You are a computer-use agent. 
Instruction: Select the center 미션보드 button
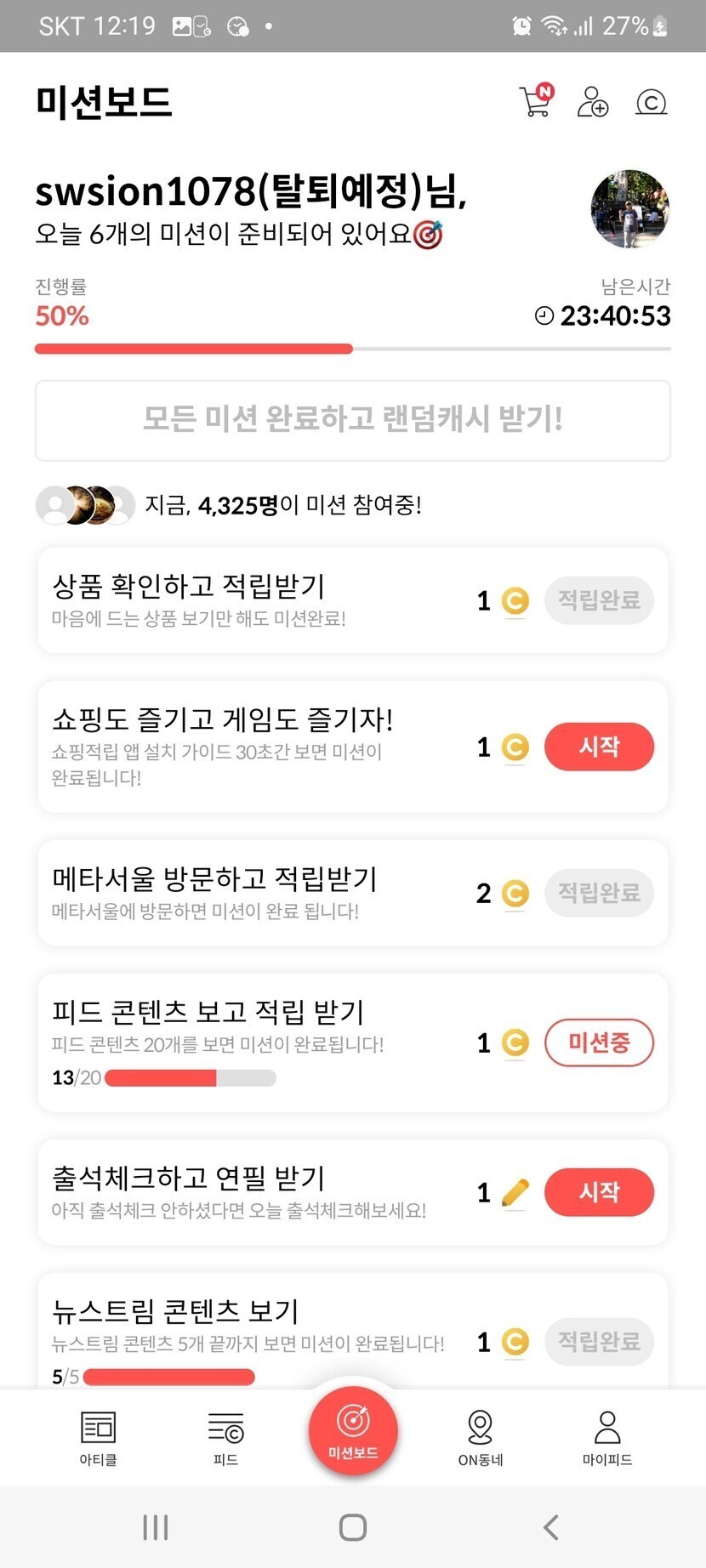353,1429
